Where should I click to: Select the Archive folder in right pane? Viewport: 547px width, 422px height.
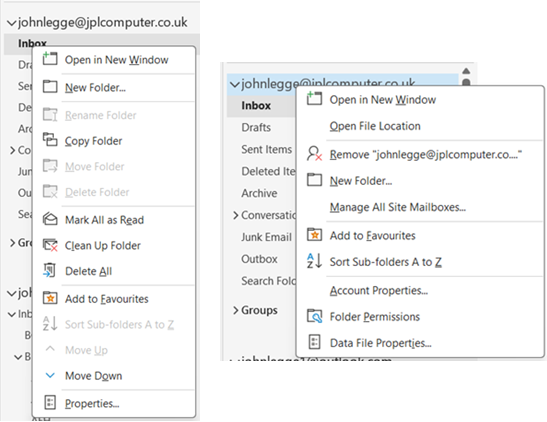tap(259, 193)
